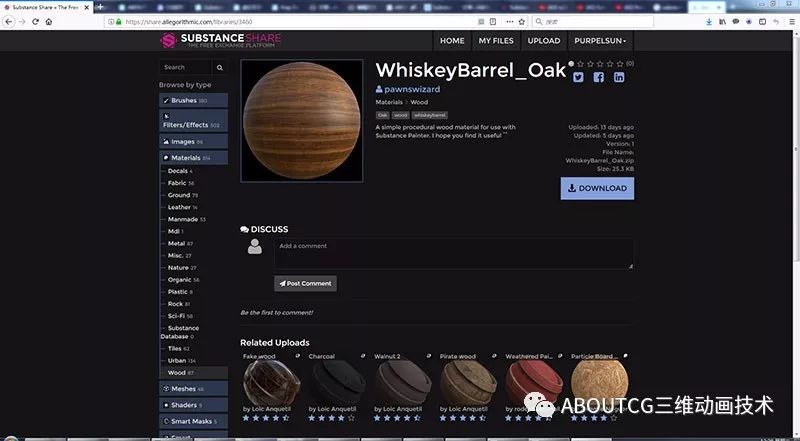Click the Add a comment text field
800x441 pixels.
tap(453, 253)
